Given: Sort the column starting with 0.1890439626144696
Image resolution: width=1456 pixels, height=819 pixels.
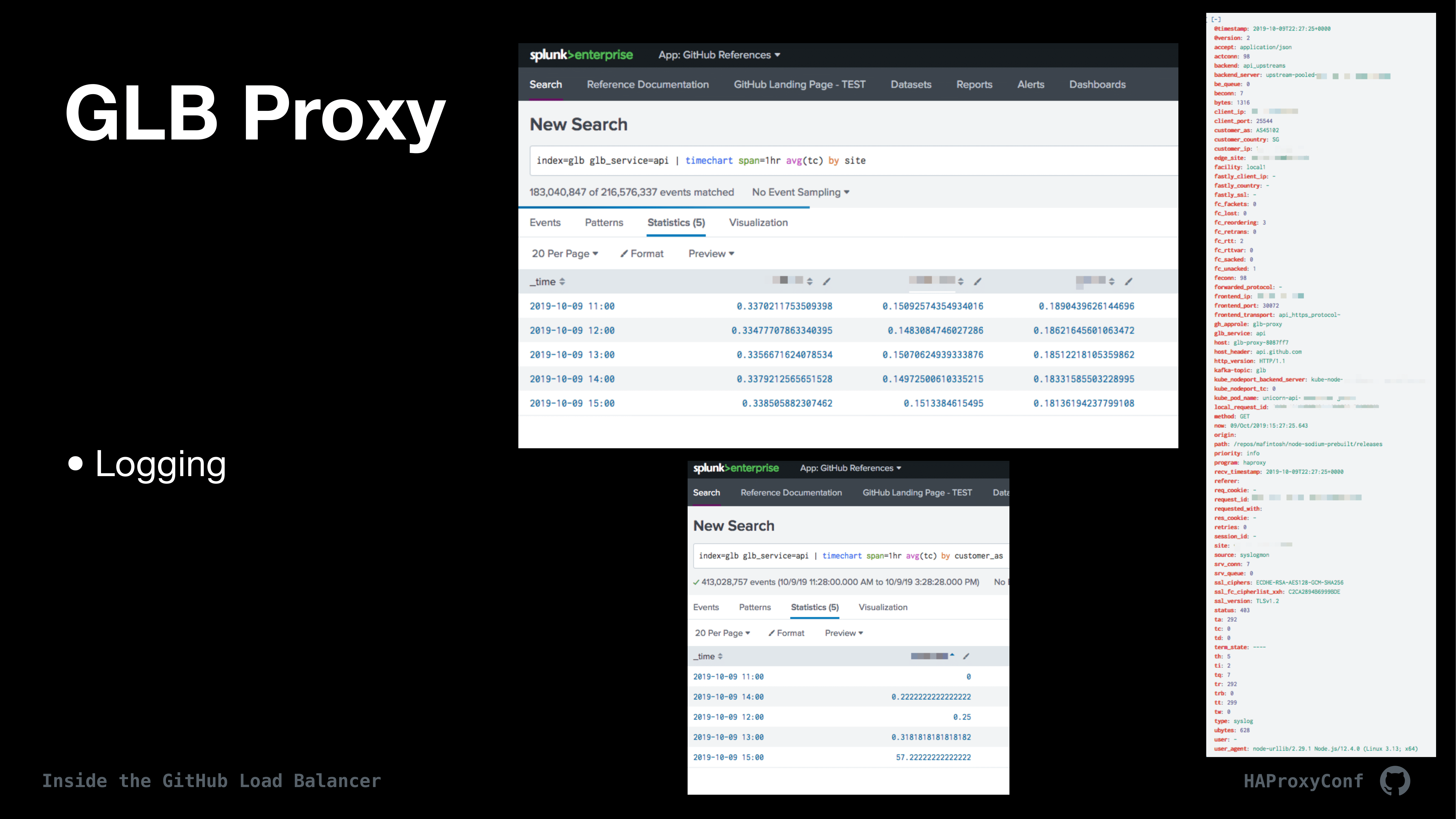Looking at the screenshot, I should (x=1112, y=281).
